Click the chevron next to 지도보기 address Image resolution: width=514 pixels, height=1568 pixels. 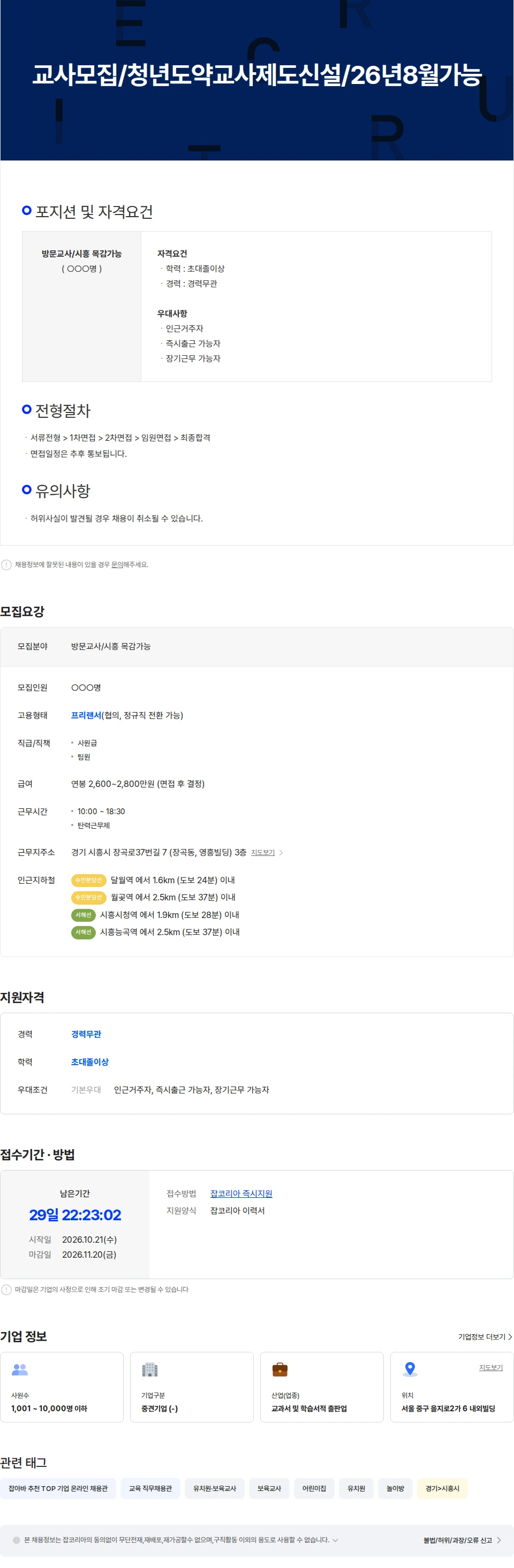tap(281, 853)
